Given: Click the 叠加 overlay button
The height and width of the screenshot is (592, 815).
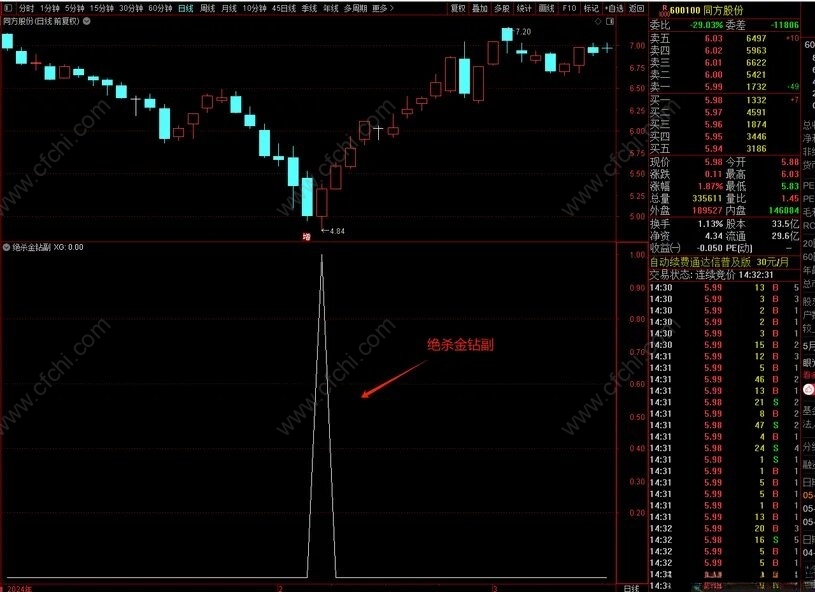Looking at the screenshot, I should 480,8.
